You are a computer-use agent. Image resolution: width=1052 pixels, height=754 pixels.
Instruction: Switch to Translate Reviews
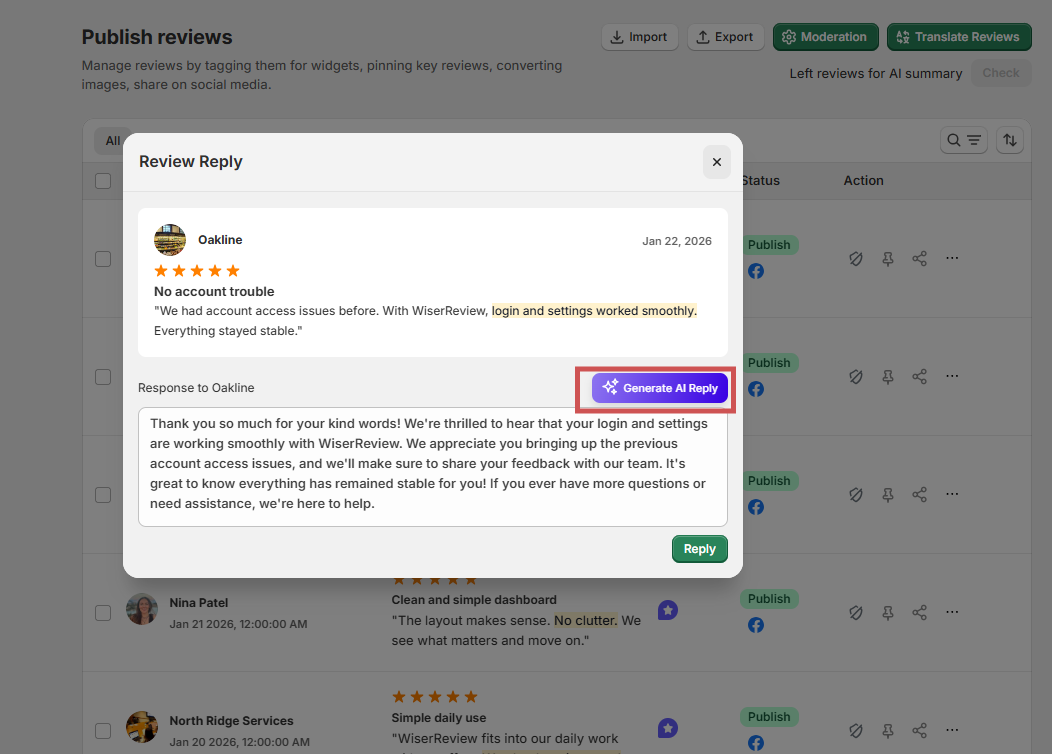(958, 36)
